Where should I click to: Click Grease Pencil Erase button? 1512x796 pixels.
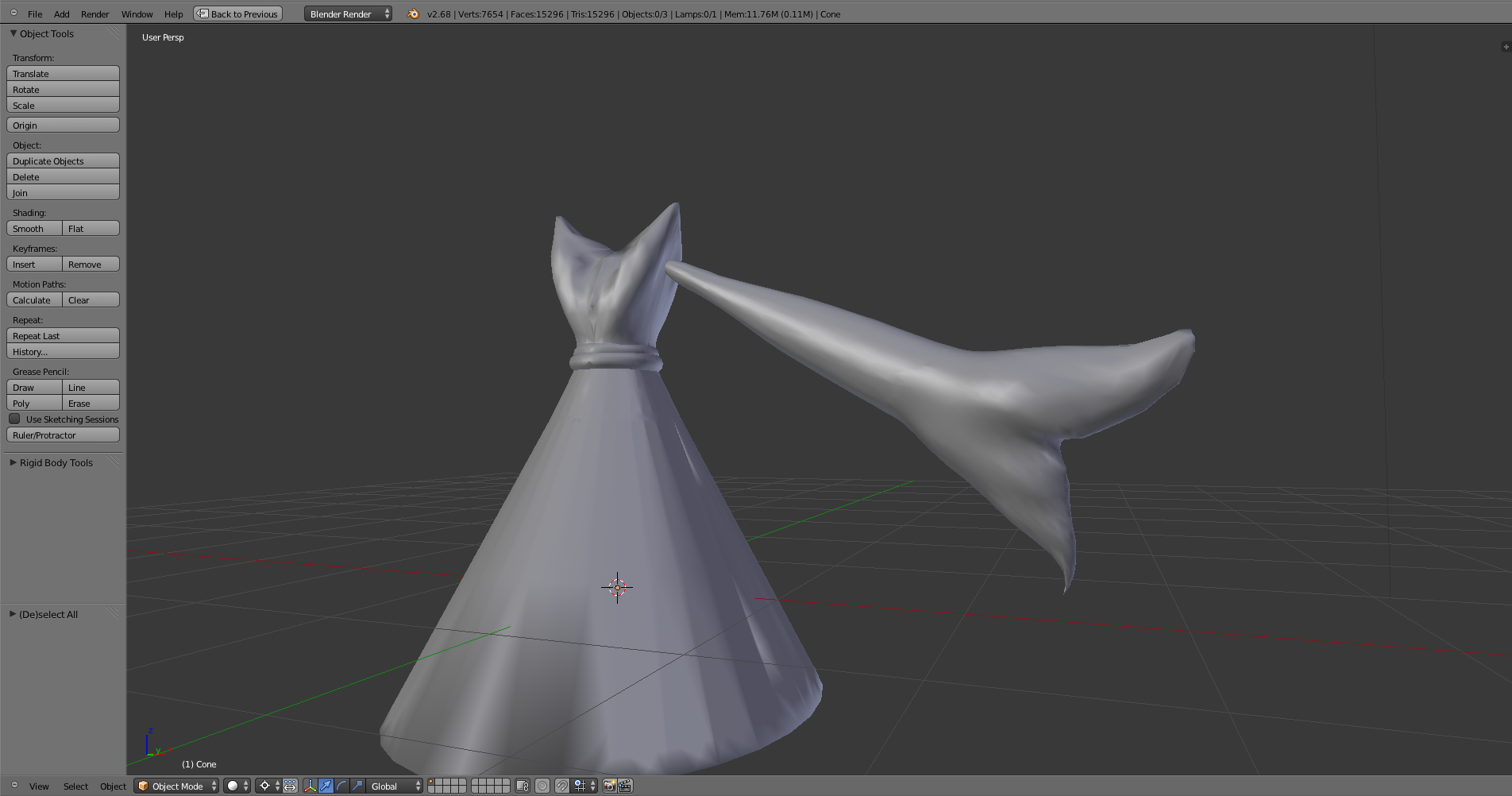(91, 404)
